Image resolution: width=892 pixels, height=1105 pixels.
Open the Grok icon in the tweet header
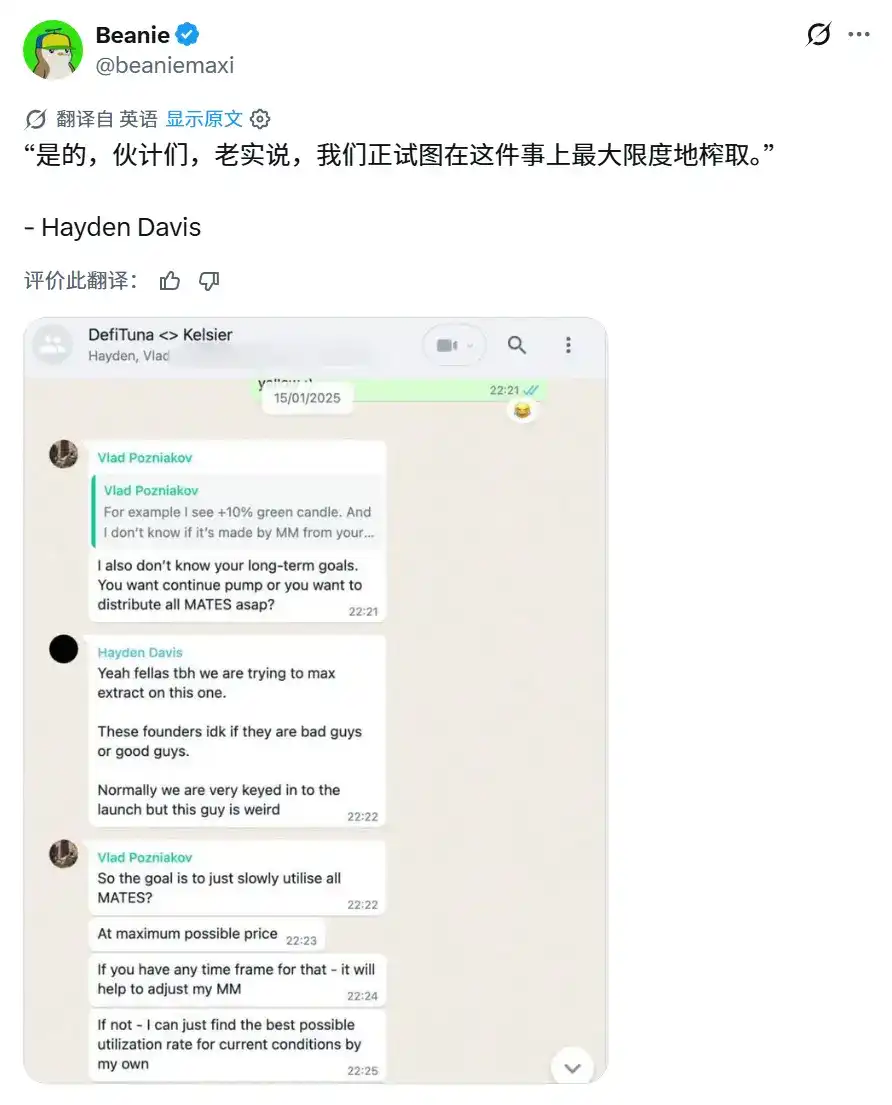[818, 34]
